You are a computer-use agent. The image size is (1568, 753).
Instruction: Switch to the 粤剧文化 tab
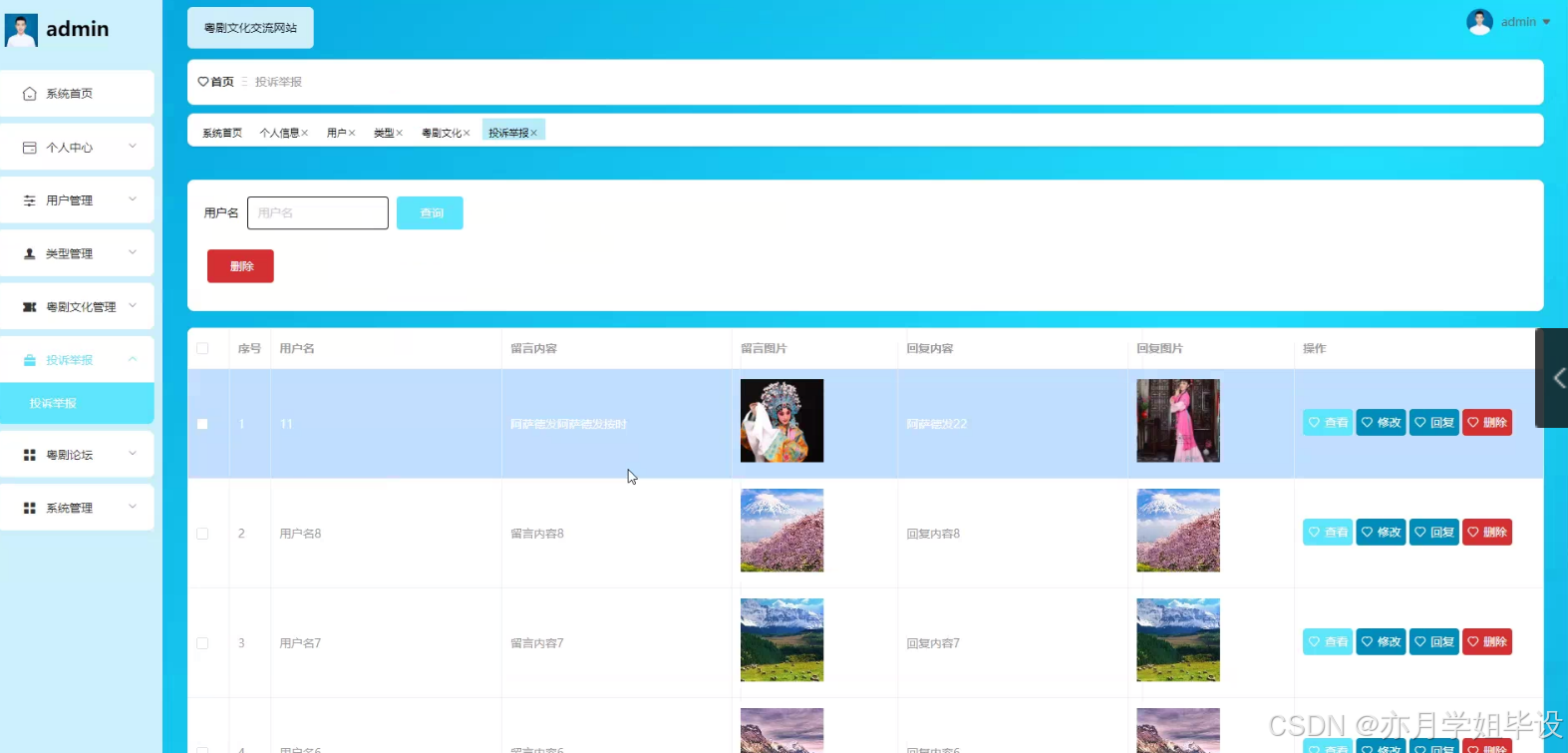(442, 133)
